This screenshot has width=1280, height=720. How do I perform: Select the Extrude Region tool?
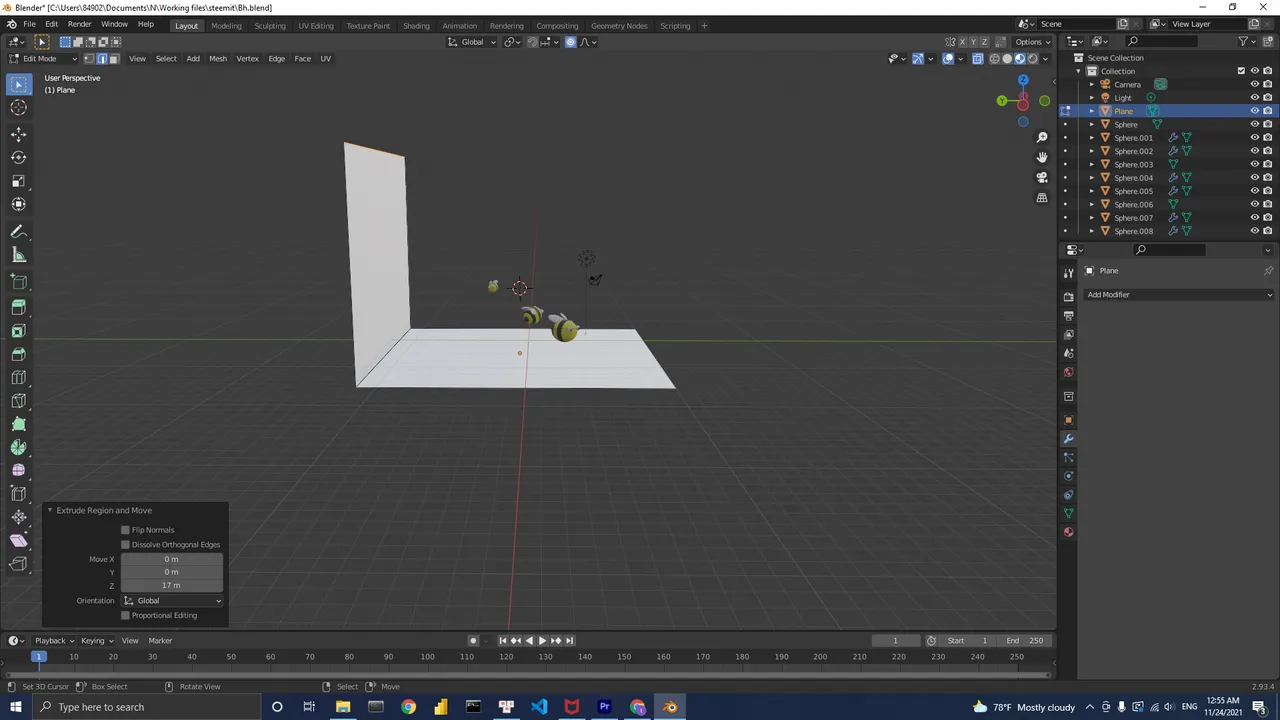click(x=19, y=307)
